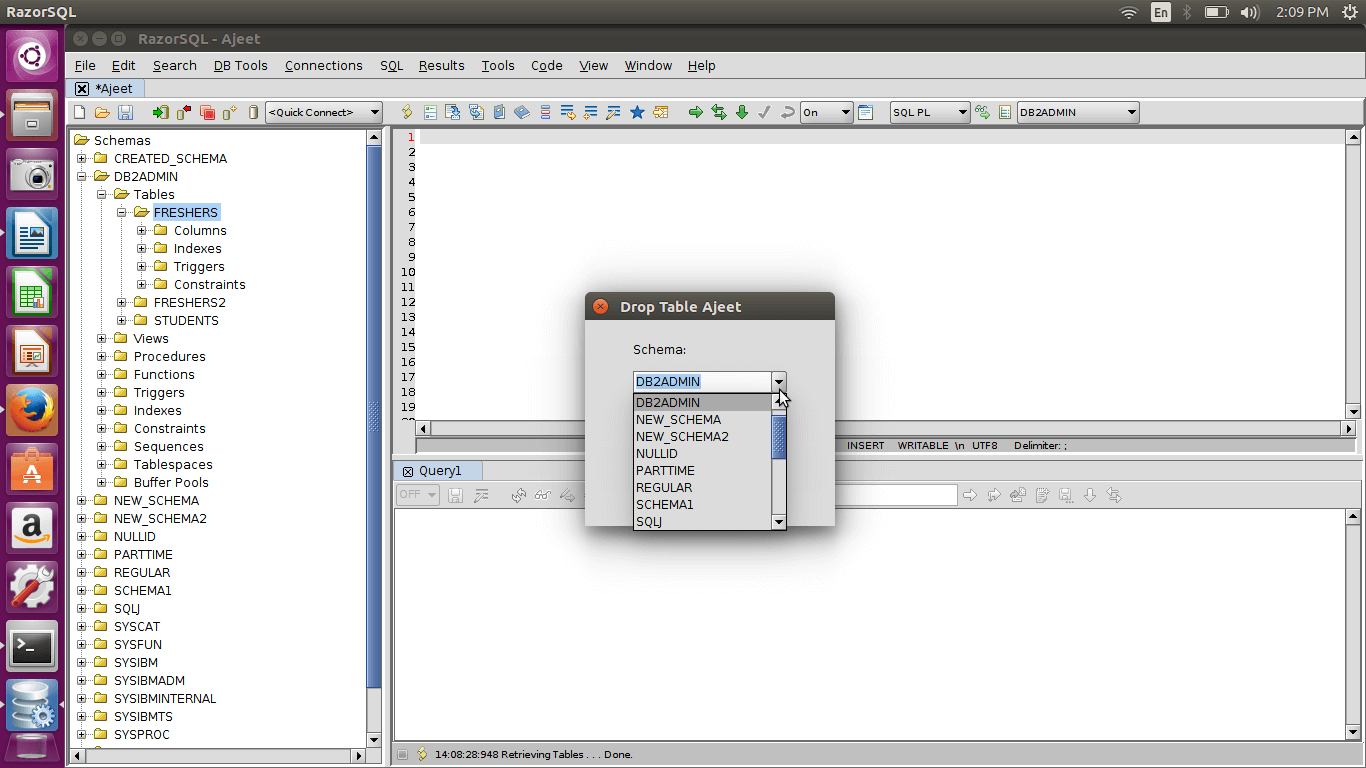This screenshot has height=768, width=1366.
Task: Open Firefox from the Ubuntu launcher
Action: point(33,410)
